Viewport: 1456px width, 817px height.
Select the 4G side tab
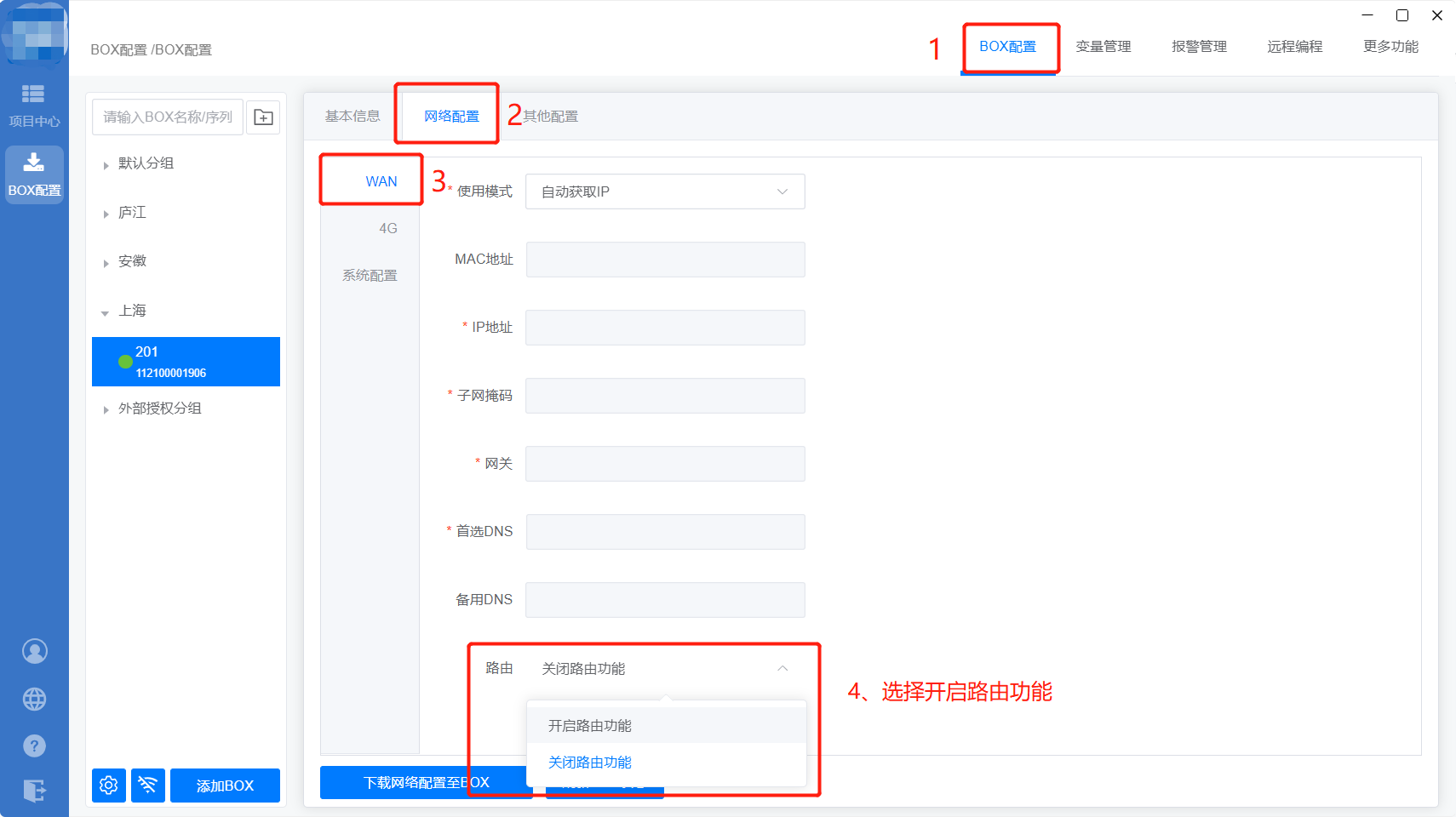[x=387, y=228]
